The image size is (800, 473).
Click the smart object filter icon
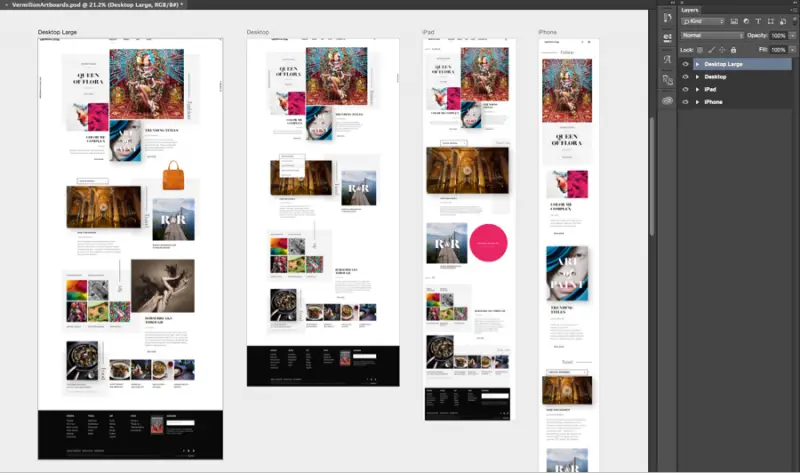click(x=783, y=21)
